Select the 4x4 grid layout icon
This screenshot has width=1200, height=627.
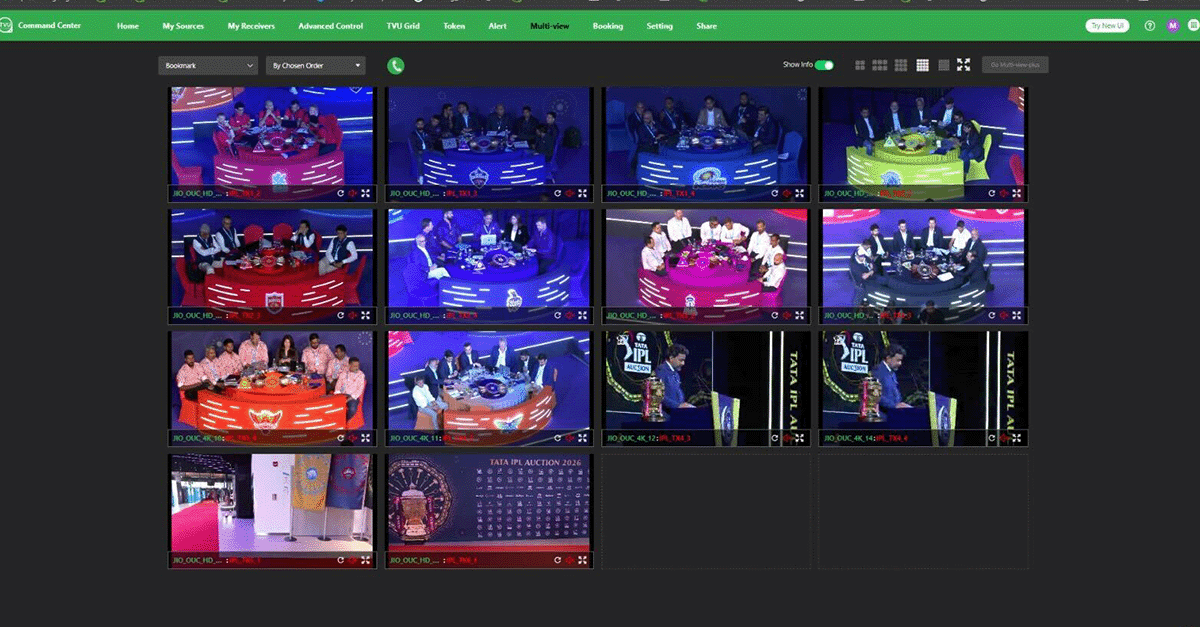[923, 65]
